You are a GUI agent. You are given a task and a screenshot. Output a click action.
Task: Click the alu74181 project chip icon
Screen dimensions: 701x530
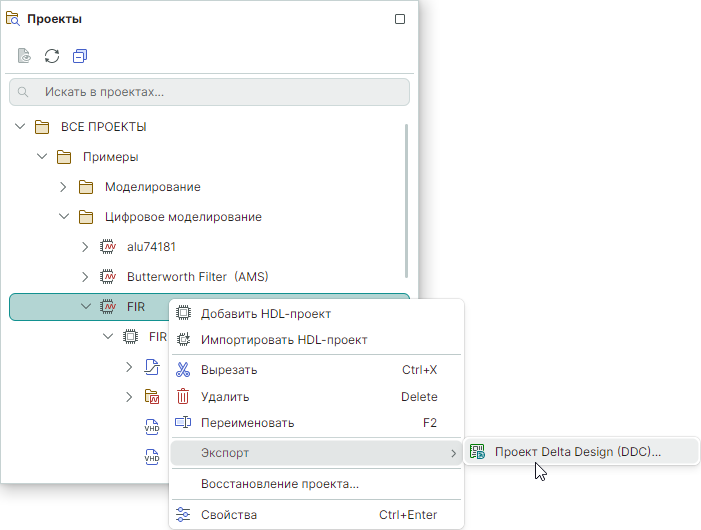pos(109,247)
